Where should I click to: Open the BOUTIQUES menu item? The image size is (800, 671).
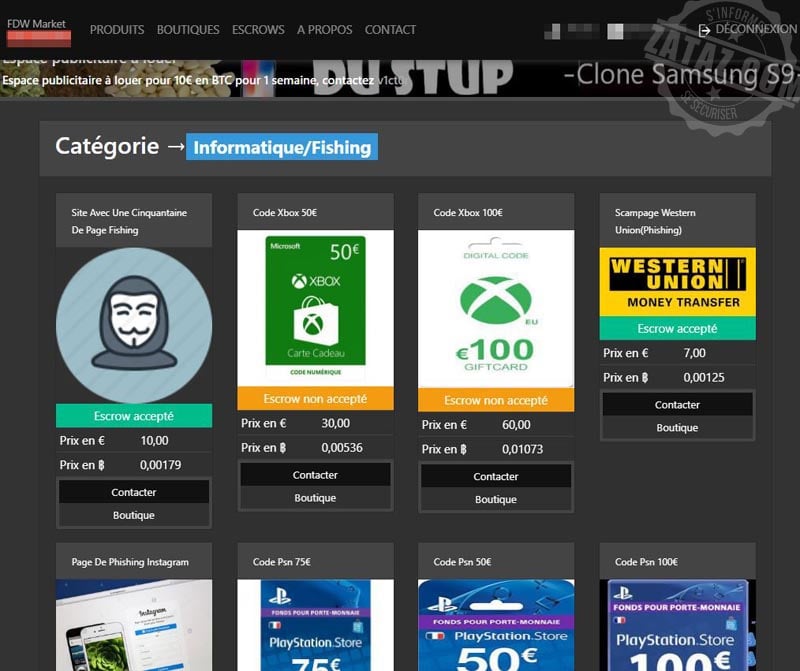pos(188,30)
